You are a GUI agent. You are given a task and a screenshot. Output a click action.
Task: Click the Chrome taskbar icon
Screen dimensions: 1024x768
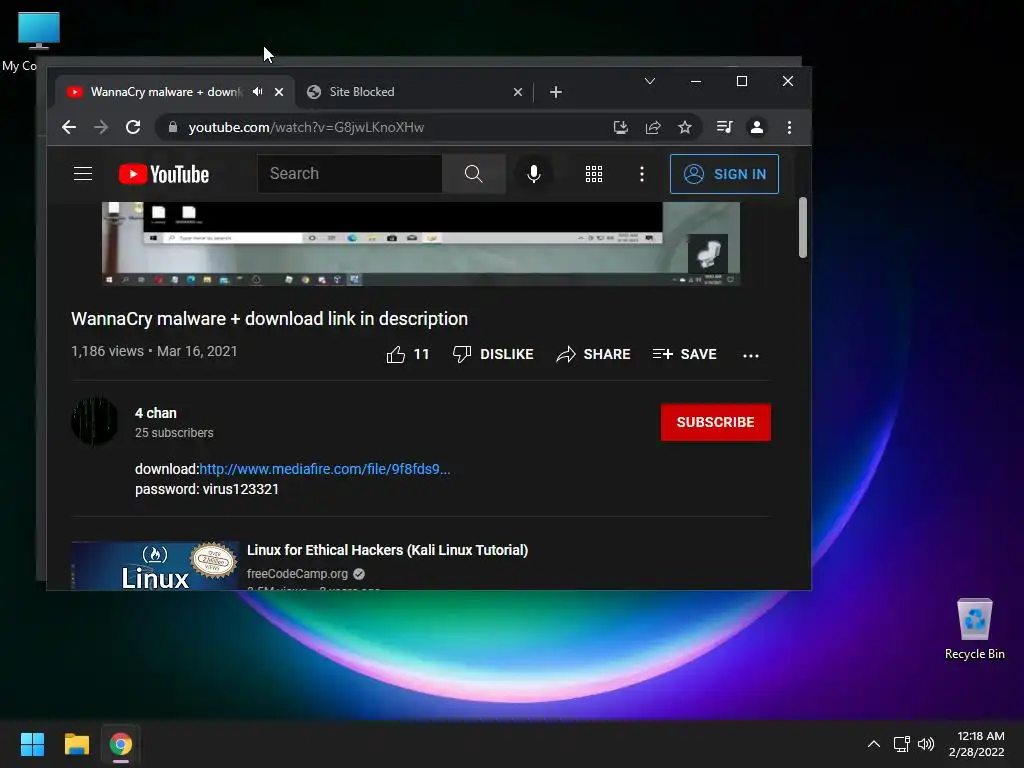click(120, 744)
